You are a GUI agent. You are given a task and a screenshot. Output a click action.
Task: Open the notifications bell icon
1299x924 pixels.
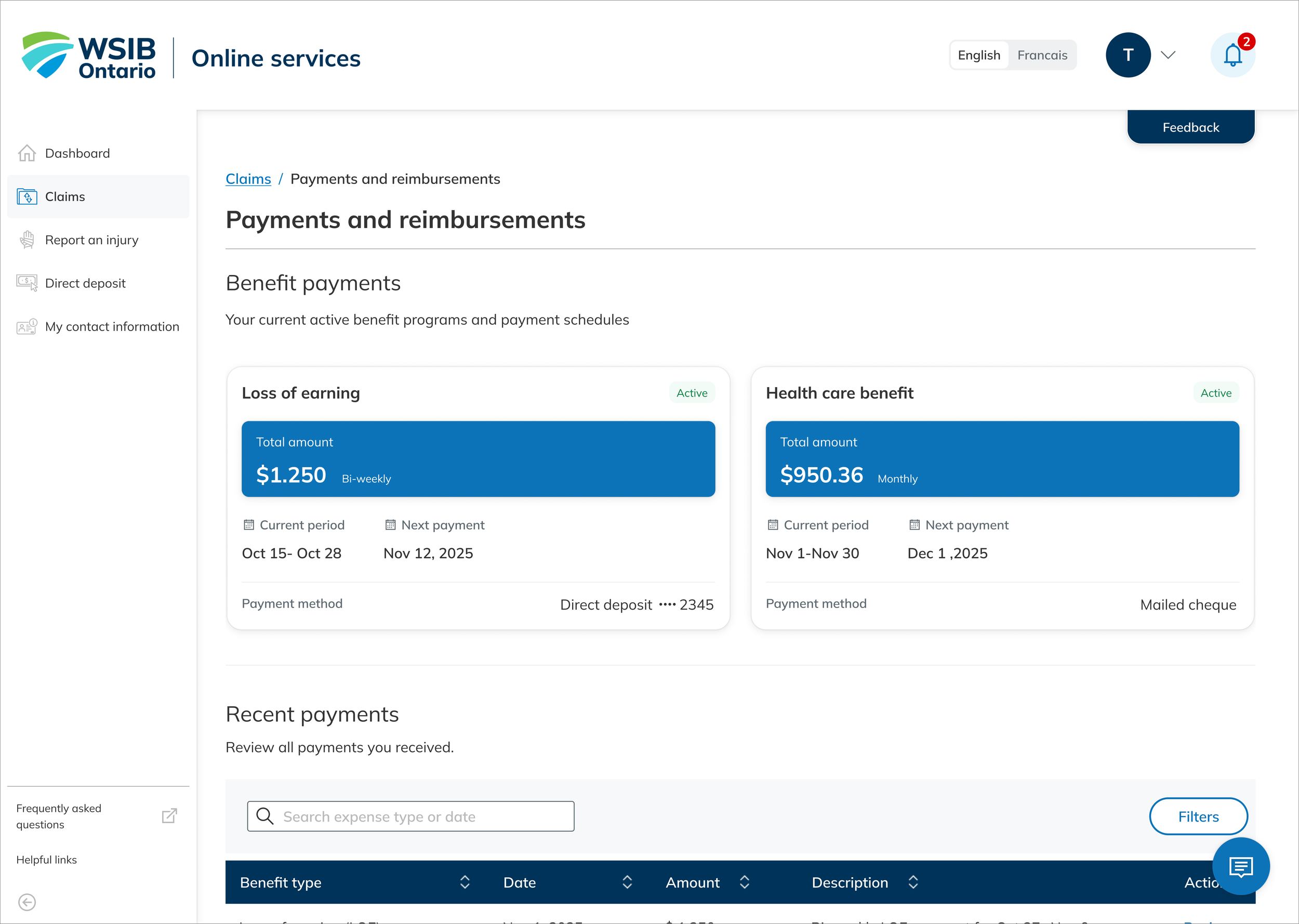point(1232,55)
